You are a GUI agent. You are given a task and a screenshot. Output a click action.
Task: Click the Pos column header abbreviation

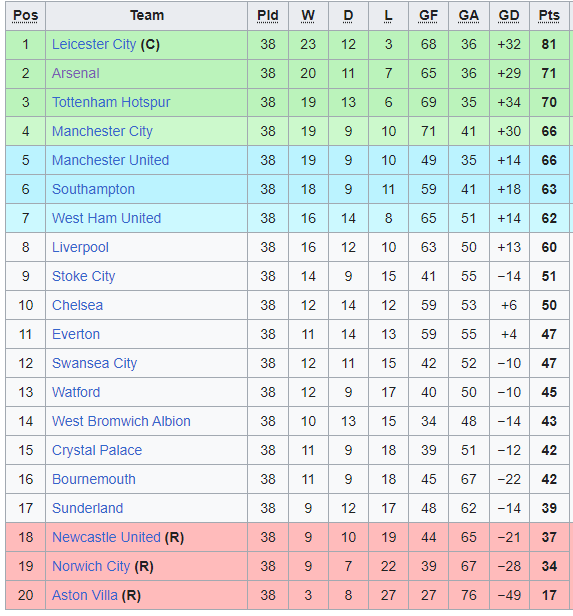[25, 15]
